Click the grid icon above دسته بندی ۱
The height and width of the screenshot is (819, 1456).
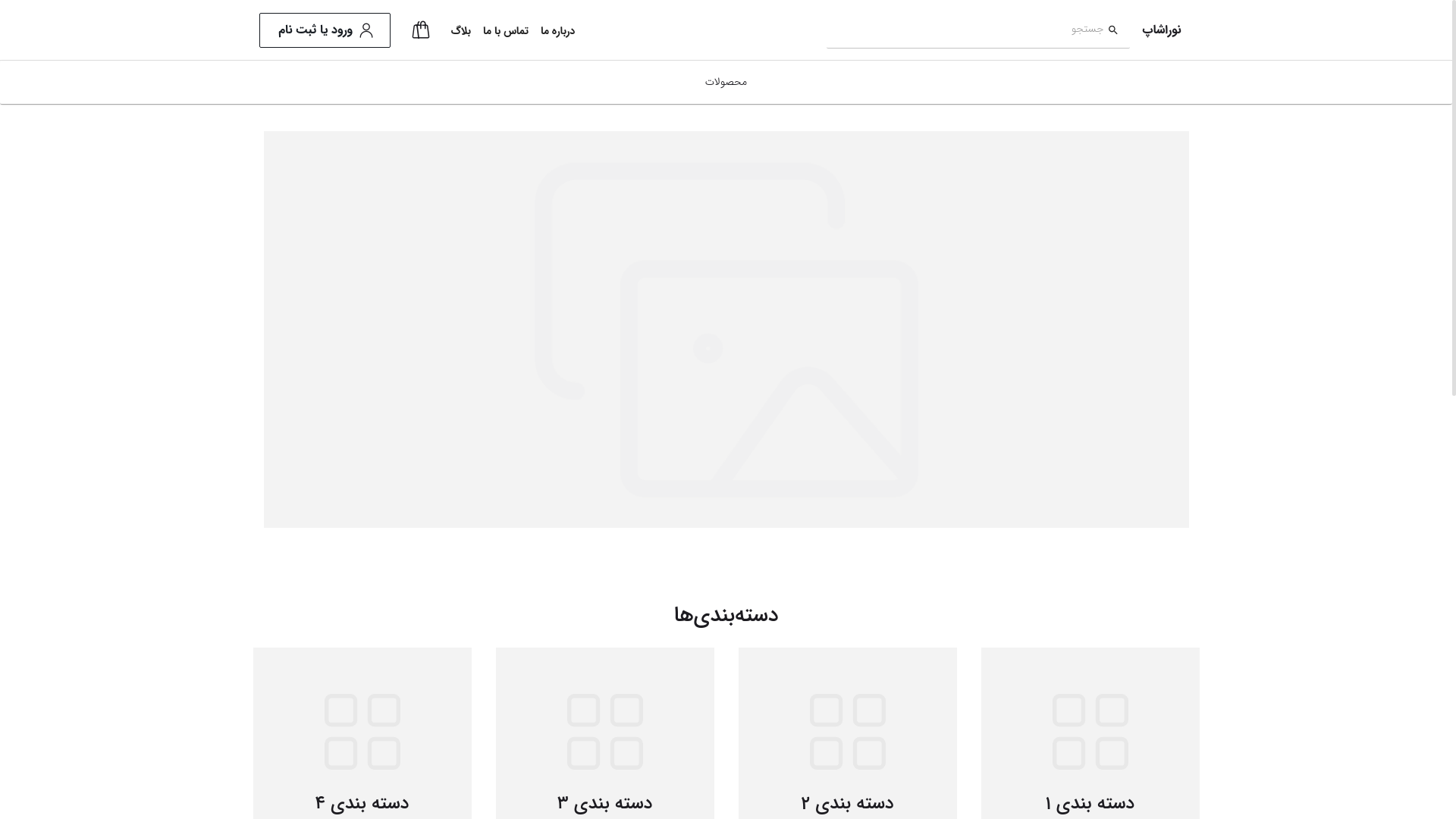1090,732
